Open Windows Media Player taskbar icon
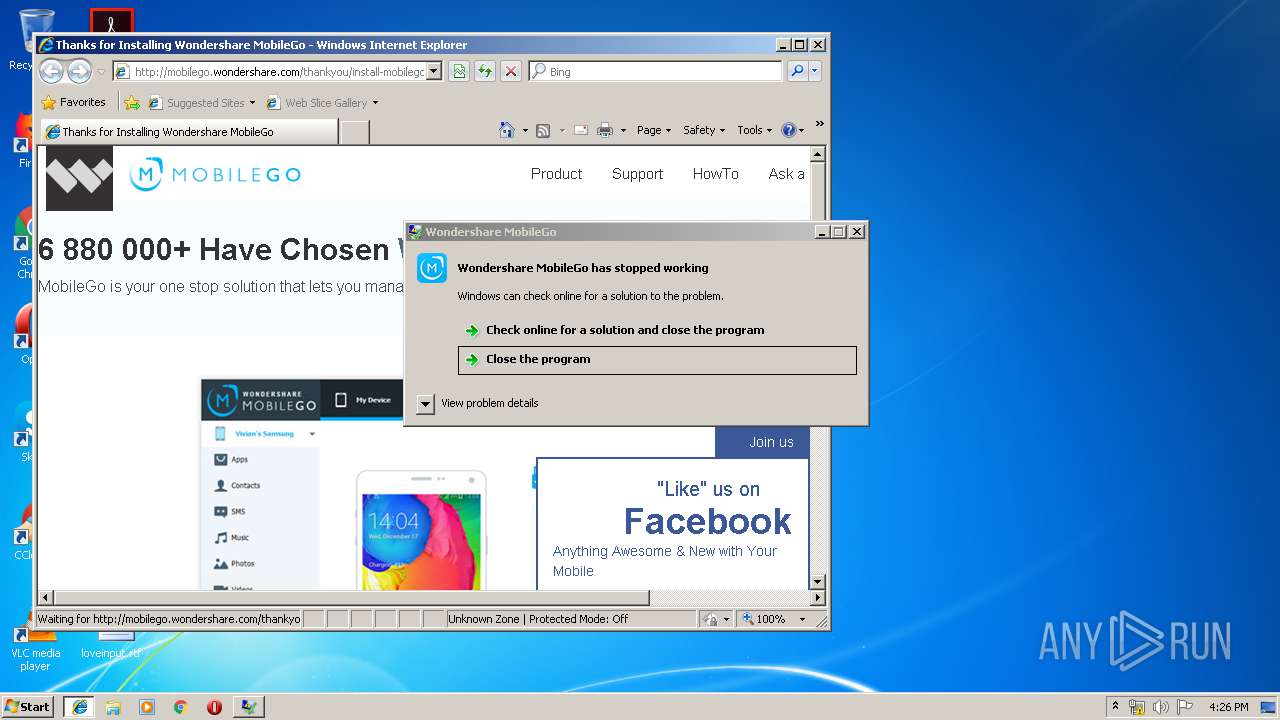Viewport: 1280px width, 720px height. [x=147, y=707]
